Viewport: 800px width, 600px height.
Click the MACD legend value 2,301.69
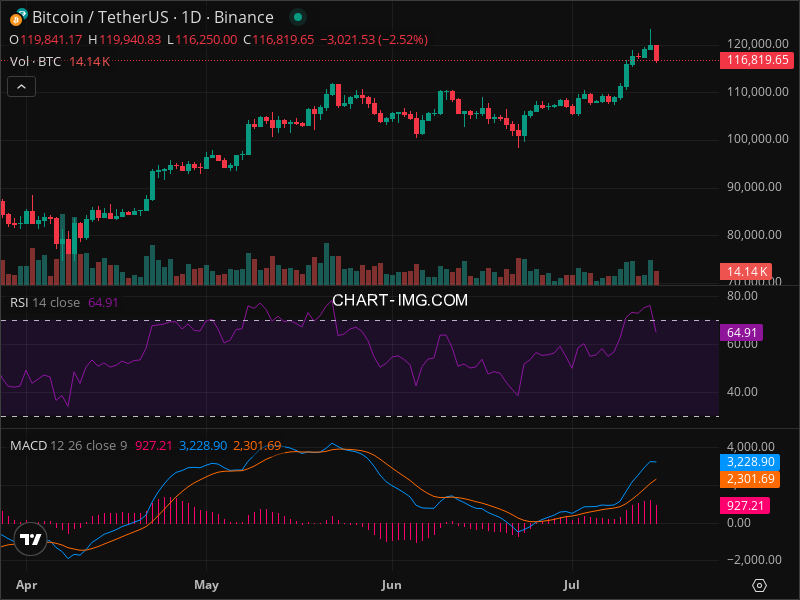click(257, 445)
